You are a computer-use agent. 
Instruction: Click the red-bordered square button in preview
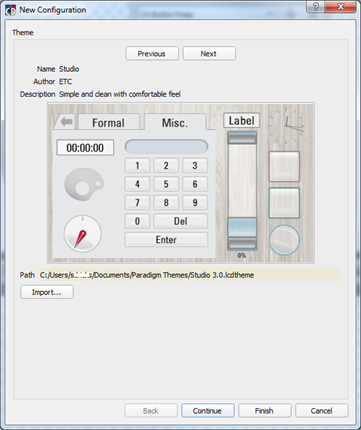click(284, 166)
